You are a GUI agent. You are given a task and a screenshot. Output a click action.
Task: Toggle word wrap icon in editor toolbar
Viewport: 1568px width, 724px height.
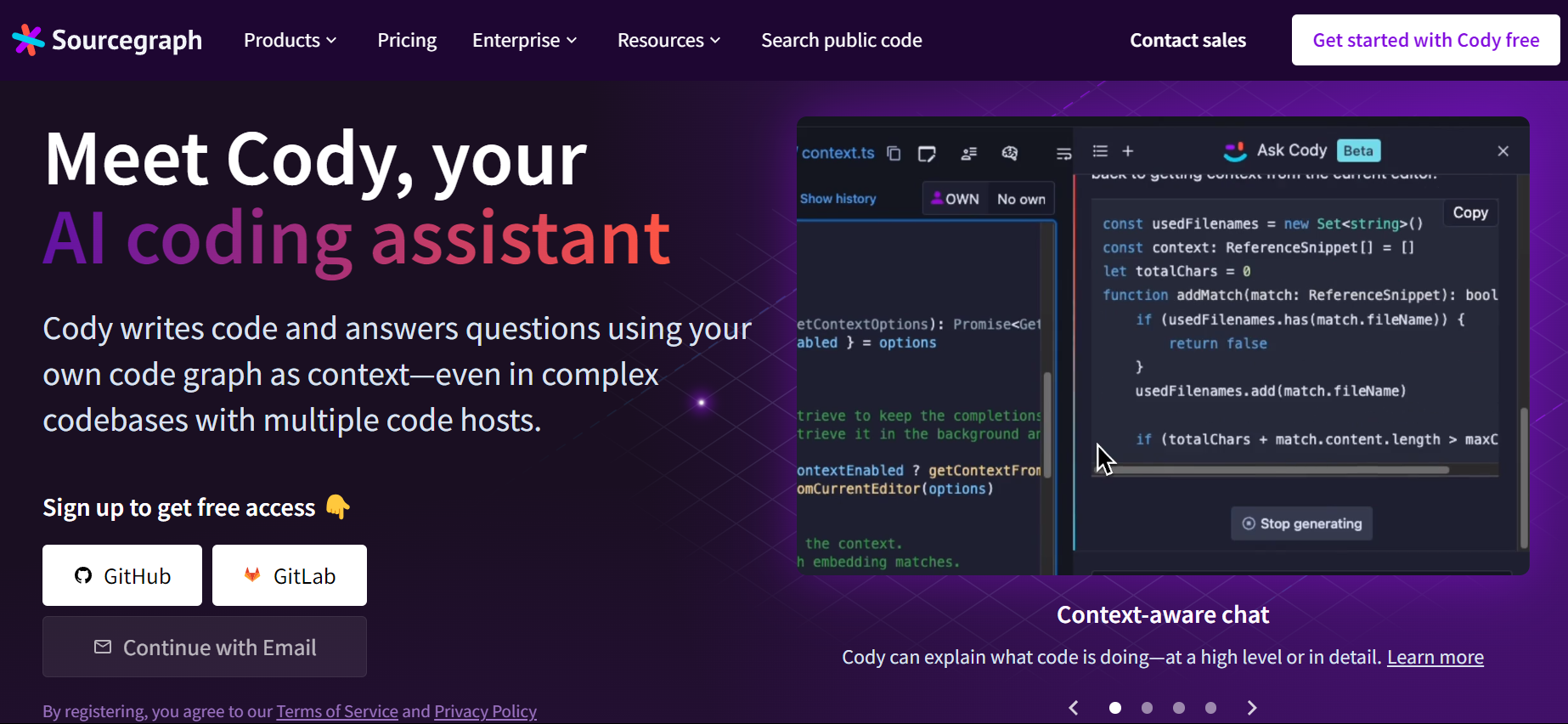pyautogui.click(x=1063, y=153)
